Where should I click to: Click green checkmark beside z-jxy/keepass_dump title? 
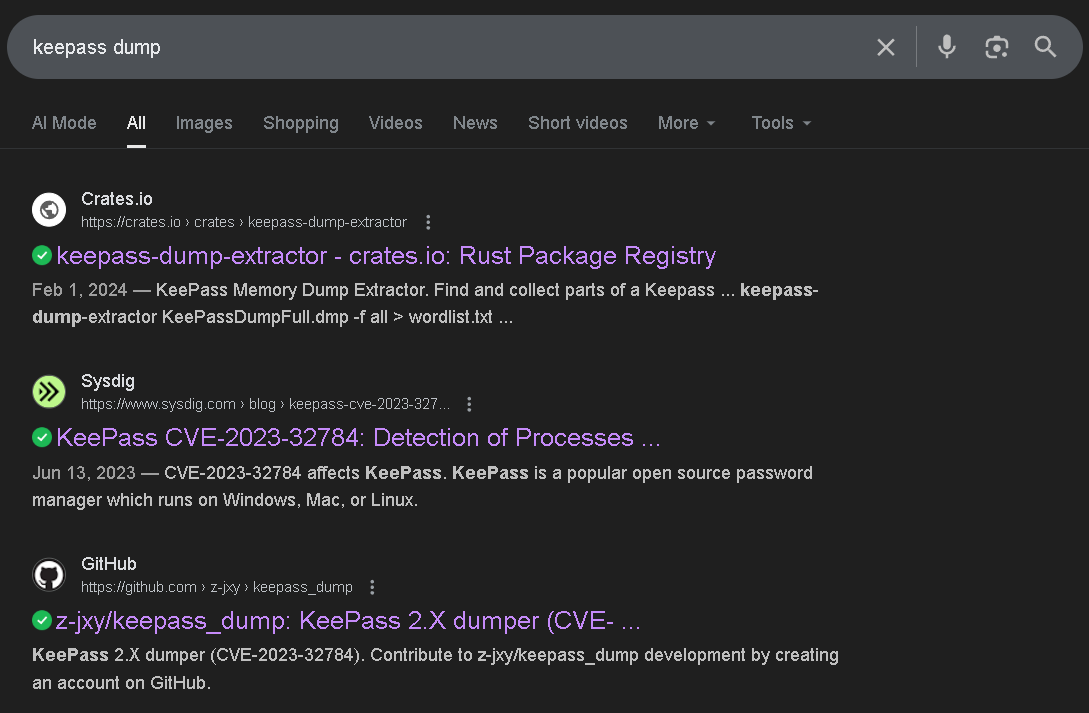[42, 621]
